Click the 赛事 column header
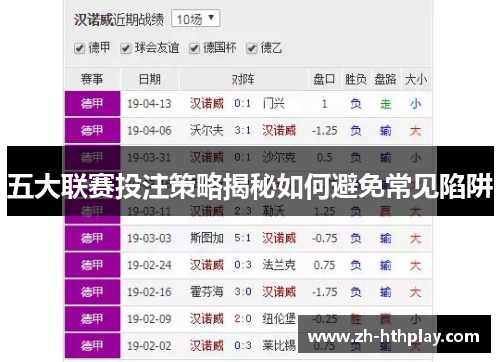 [92, 79]
